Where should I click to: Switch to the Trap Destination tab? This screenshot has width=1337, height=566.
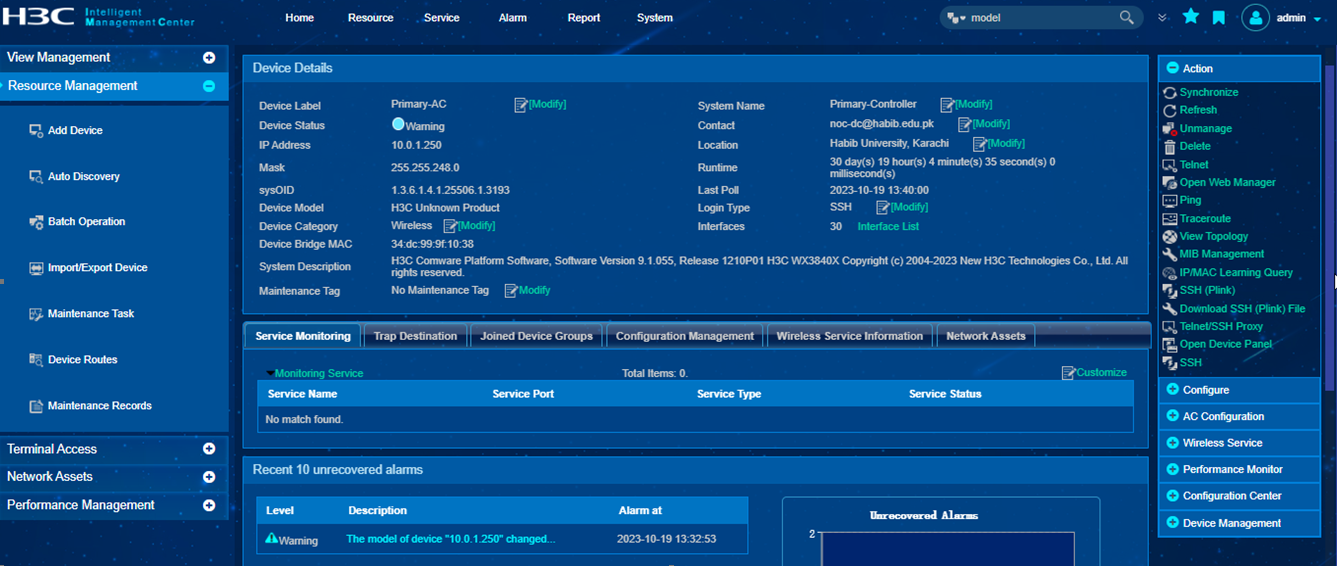(x=415, y=336)
